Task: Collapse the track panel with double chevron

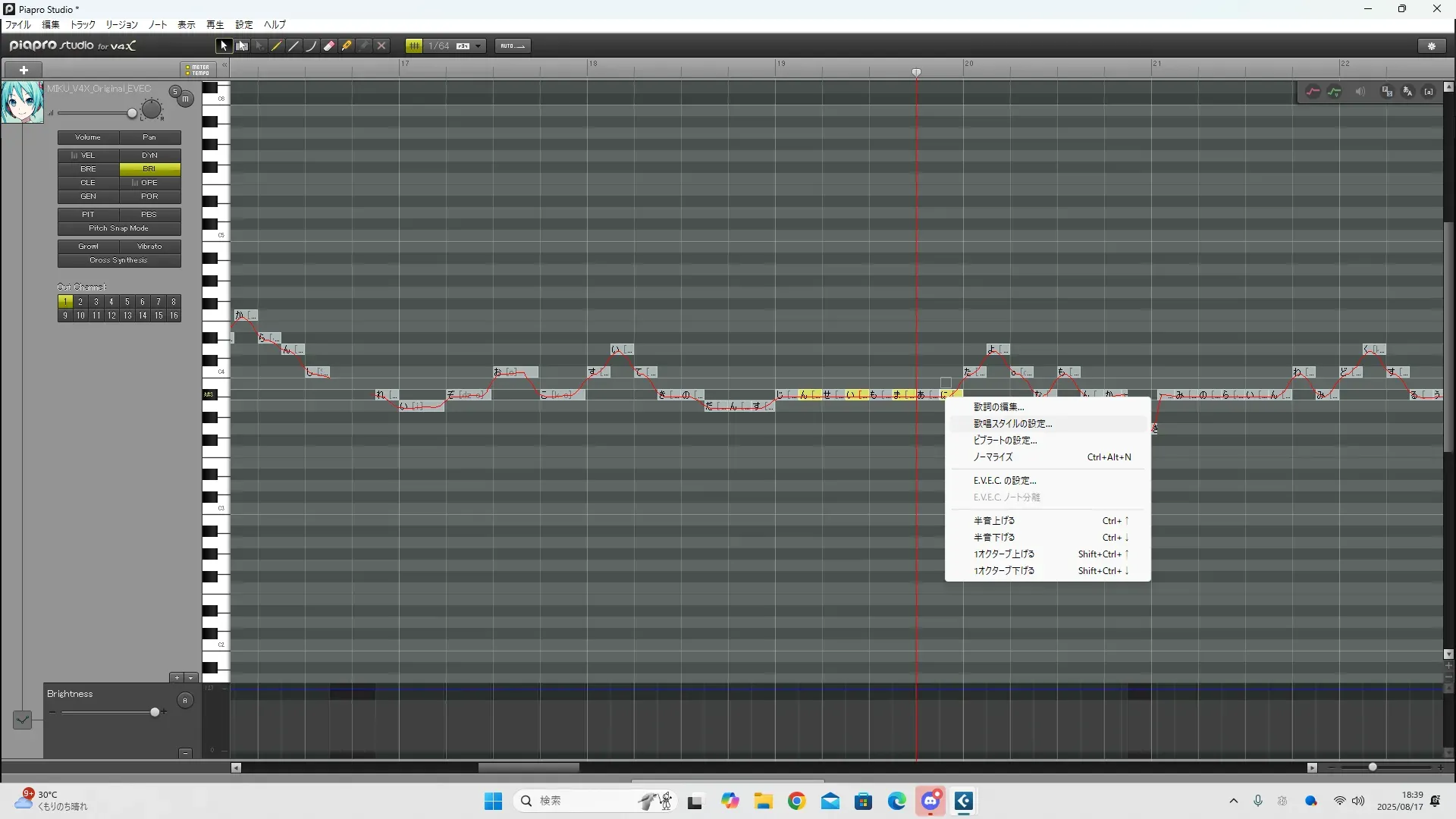Action: coord(224,66)
